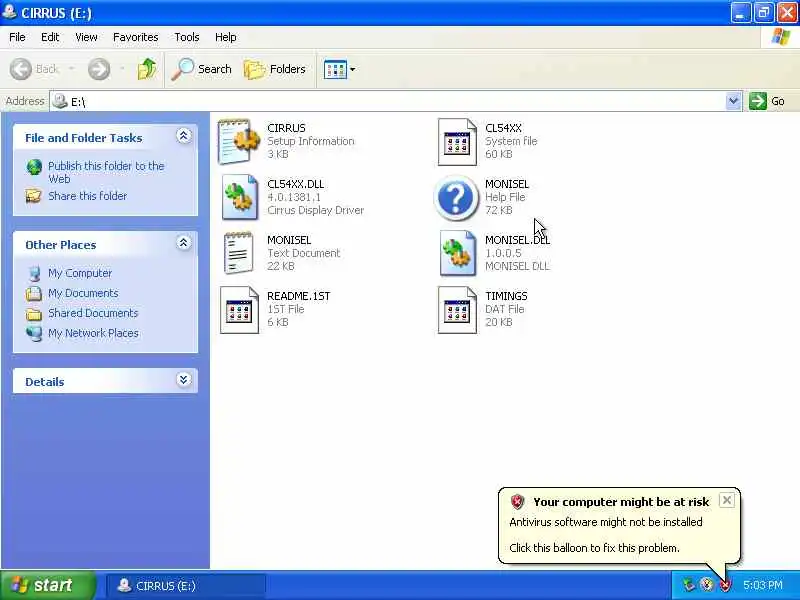This screenshot has height=600, width=800.
Task: Click Publish this folder to the Web link
Action: click(x=106, y=172)
